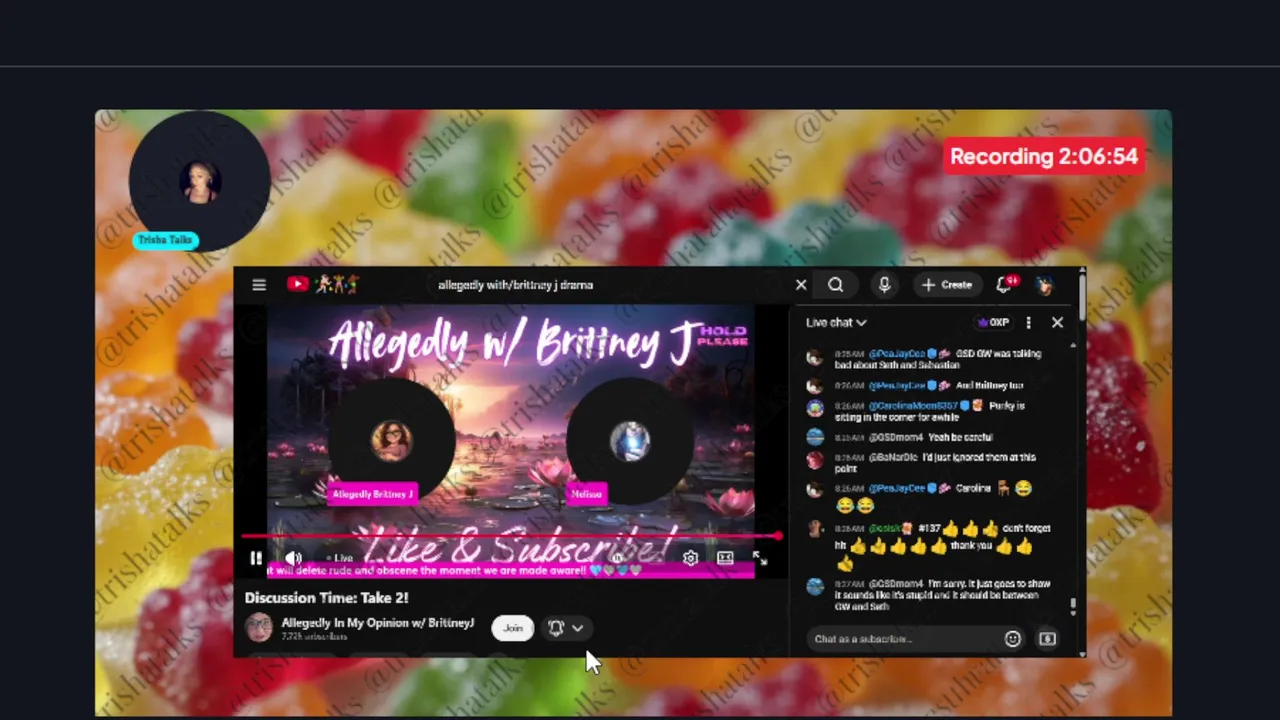Go to YouTube home via logo
Screen dimensions: 1280x720
click(322, 285)
